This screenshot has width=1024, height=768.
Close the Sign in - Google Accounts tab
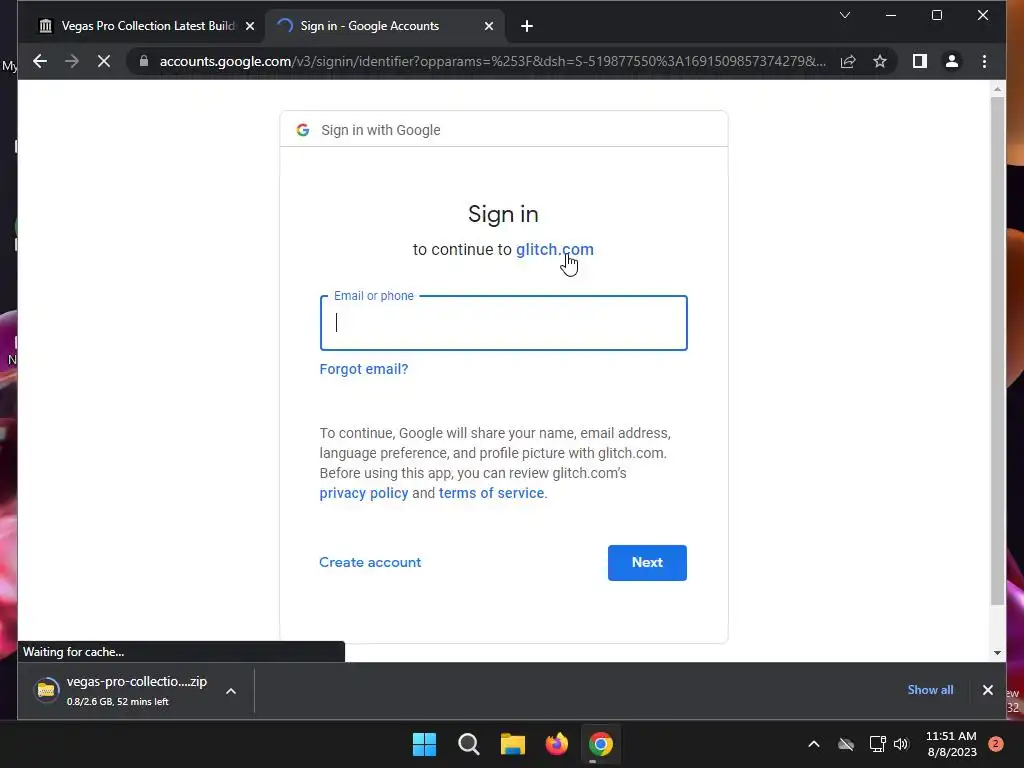[x=488, y=26]
